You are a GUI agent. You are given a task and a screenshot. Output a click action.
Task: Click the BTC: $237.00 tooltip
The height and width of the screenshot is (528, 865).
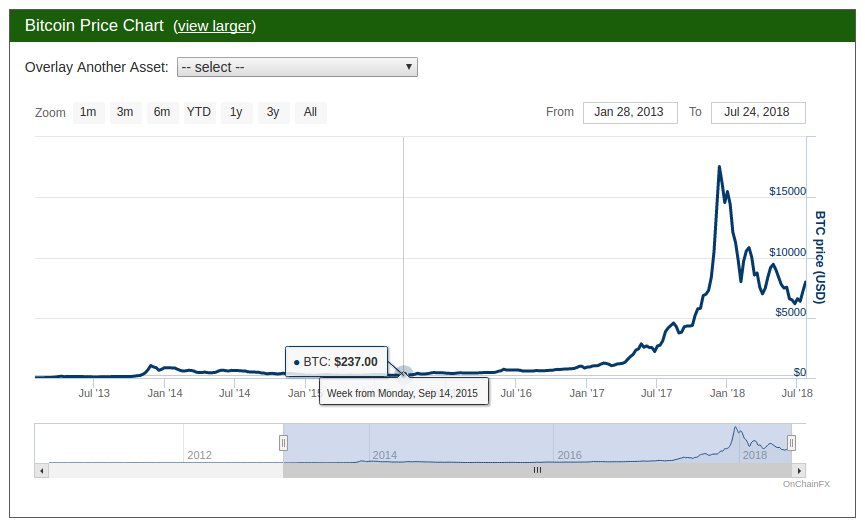337,362
